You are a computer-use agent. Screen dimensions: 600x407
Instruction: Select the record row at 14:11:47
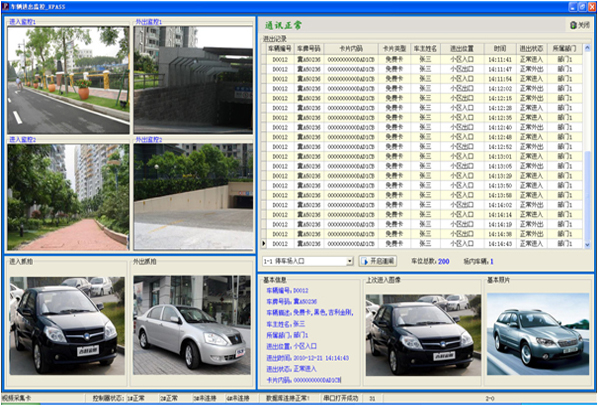pos(424,69)
